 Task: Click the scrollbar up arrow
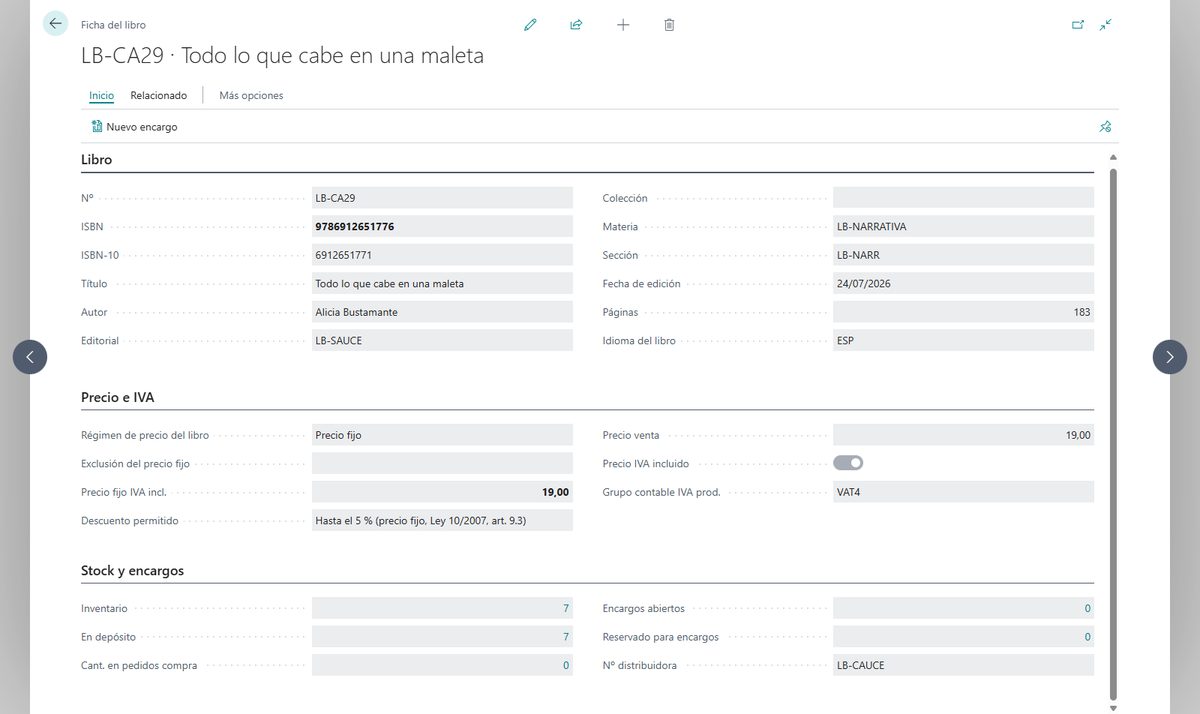1113,158
